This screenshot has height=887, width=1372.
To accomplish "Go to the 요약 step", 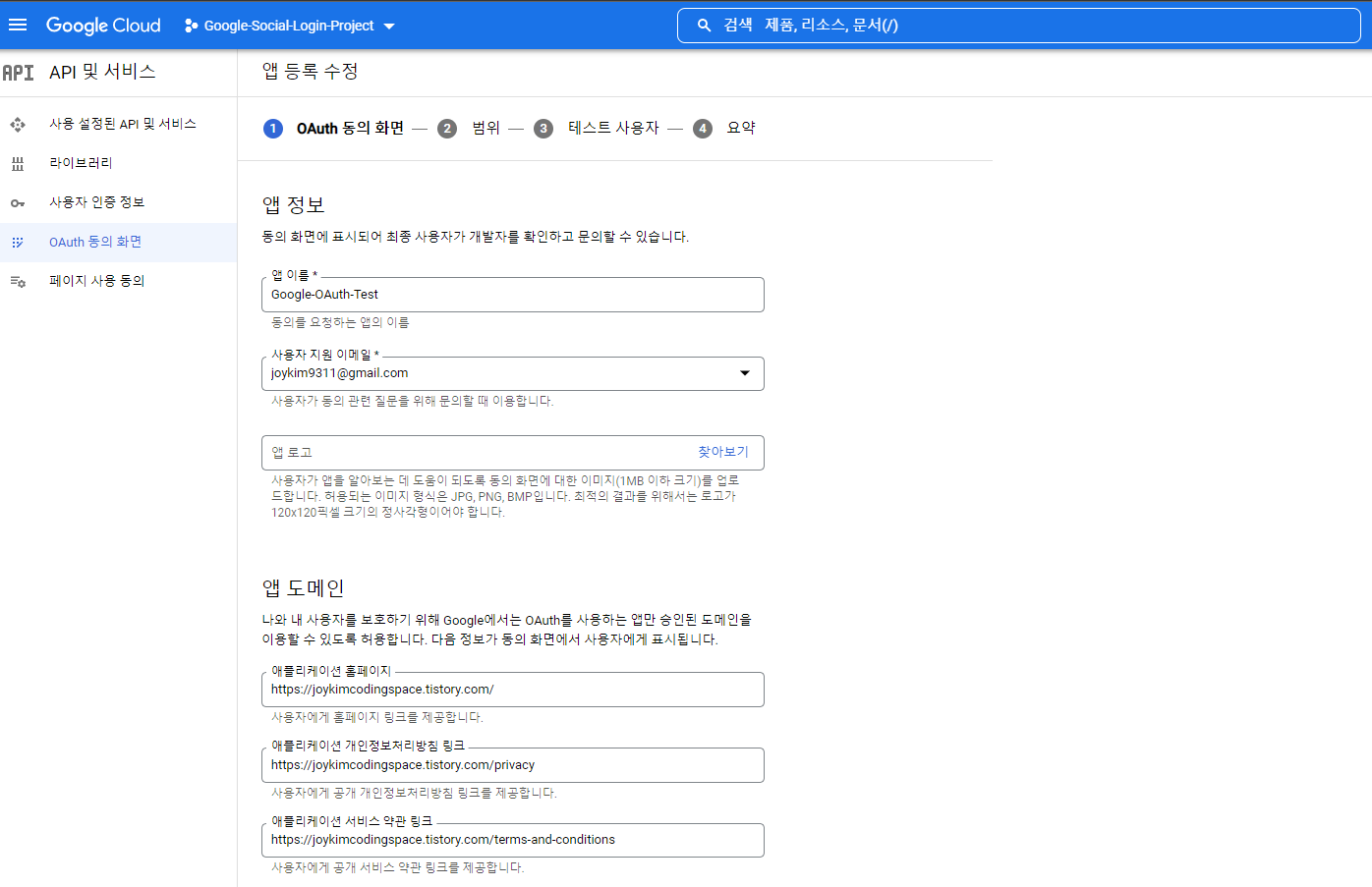I will point(741,128).
